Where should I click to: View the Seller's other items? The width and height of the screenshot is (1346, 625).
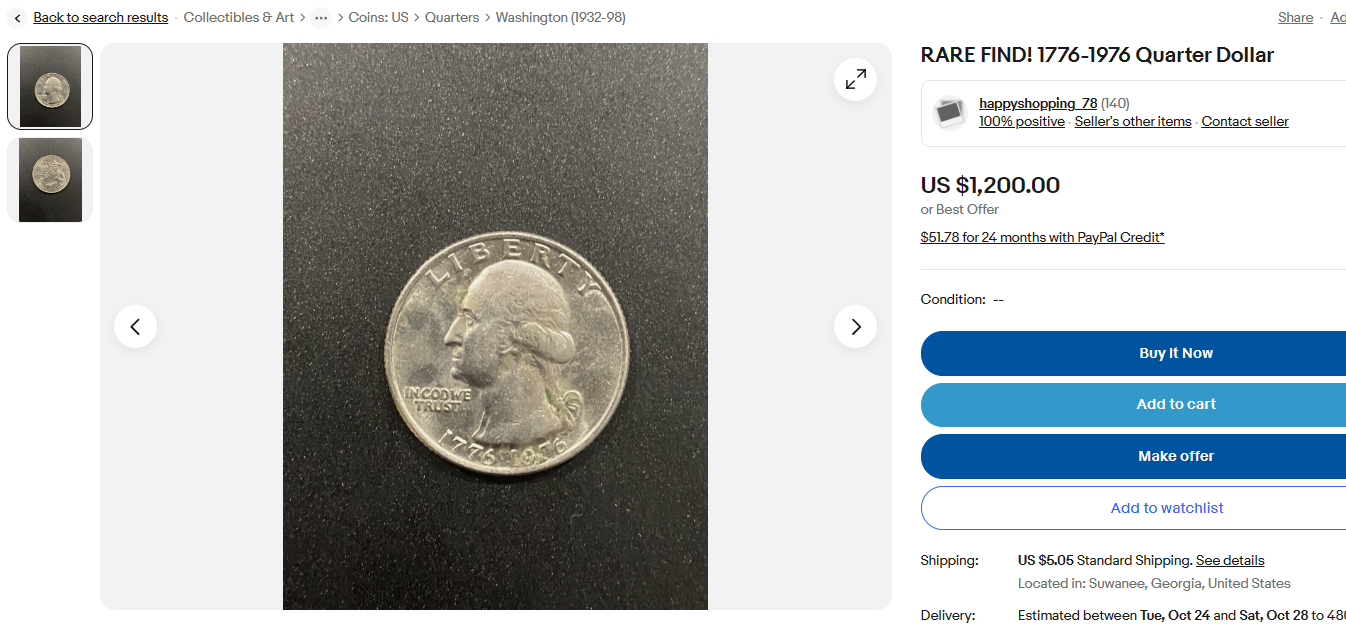pos(1133,122)
